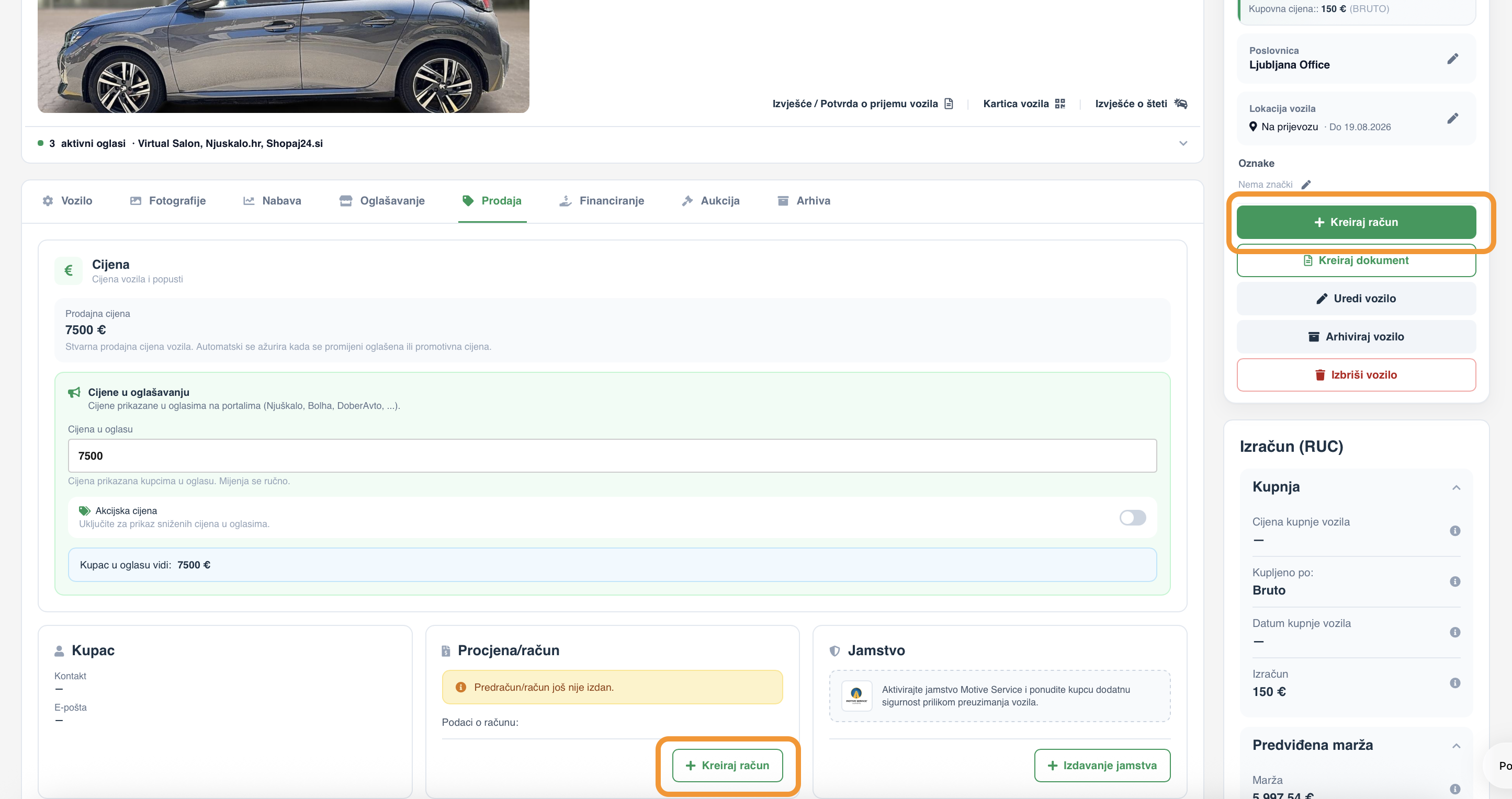Expand the active ads list chevron
Screen dimensions: 1512x799
(x=1183, y=144)
